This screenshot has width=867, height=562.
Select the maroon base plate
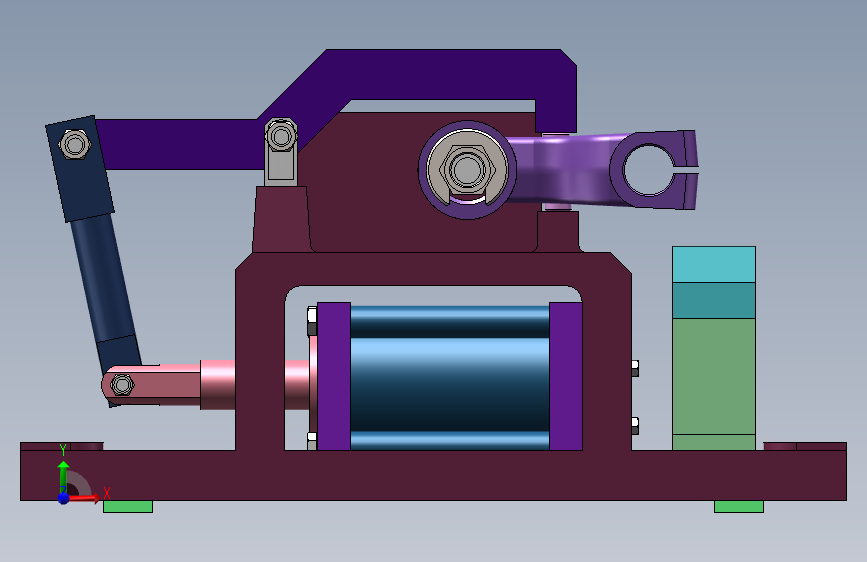coord(434,476)
